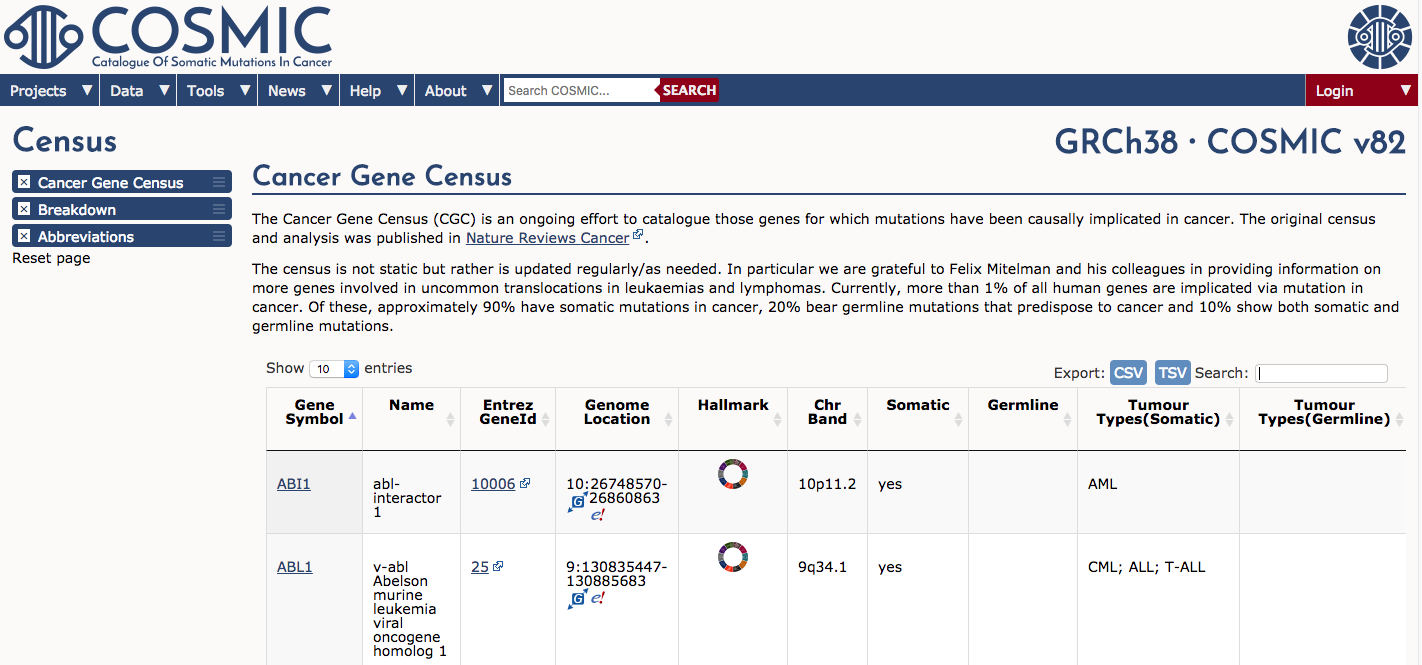Open Entrez GeneId 10006 link
The image size is (1422, 665).
pos(493,484)
